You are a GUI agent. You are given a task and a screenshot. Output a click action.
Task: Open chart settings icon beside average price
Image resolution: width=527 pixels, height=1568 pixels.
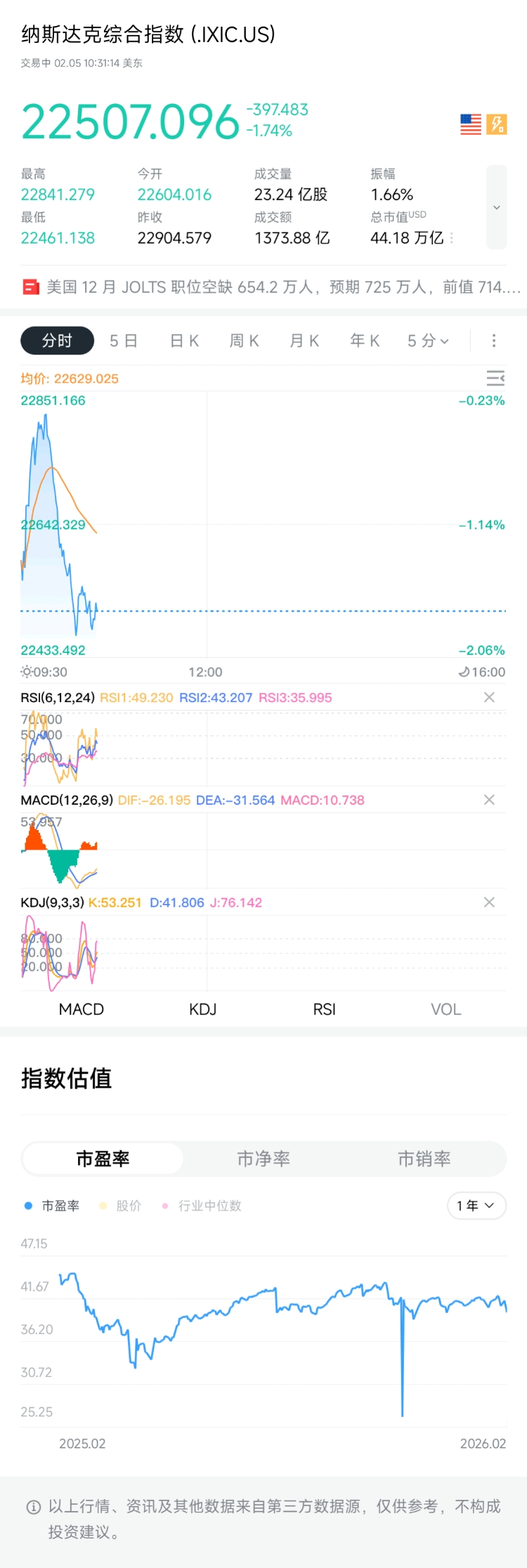coord(495,378)
